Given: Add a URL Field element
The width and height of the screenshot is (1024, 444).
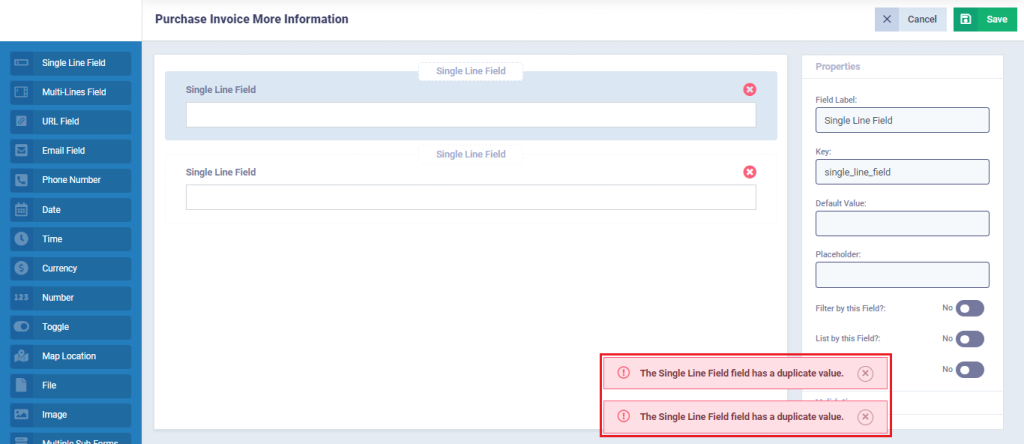Looking at the screenshot, I should (x=71, y=121).
